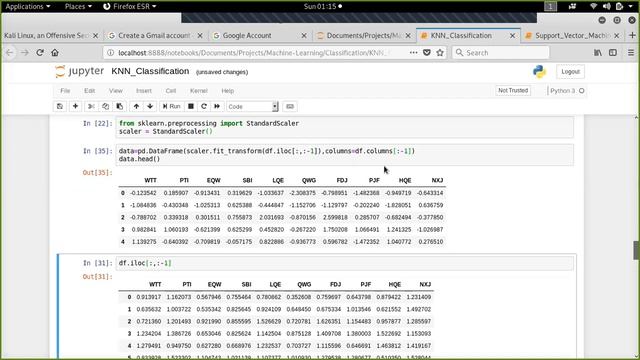This screenshot has height=360, width=640.
Task: Open the Applications menu in top panel
Action: point(28,6)
